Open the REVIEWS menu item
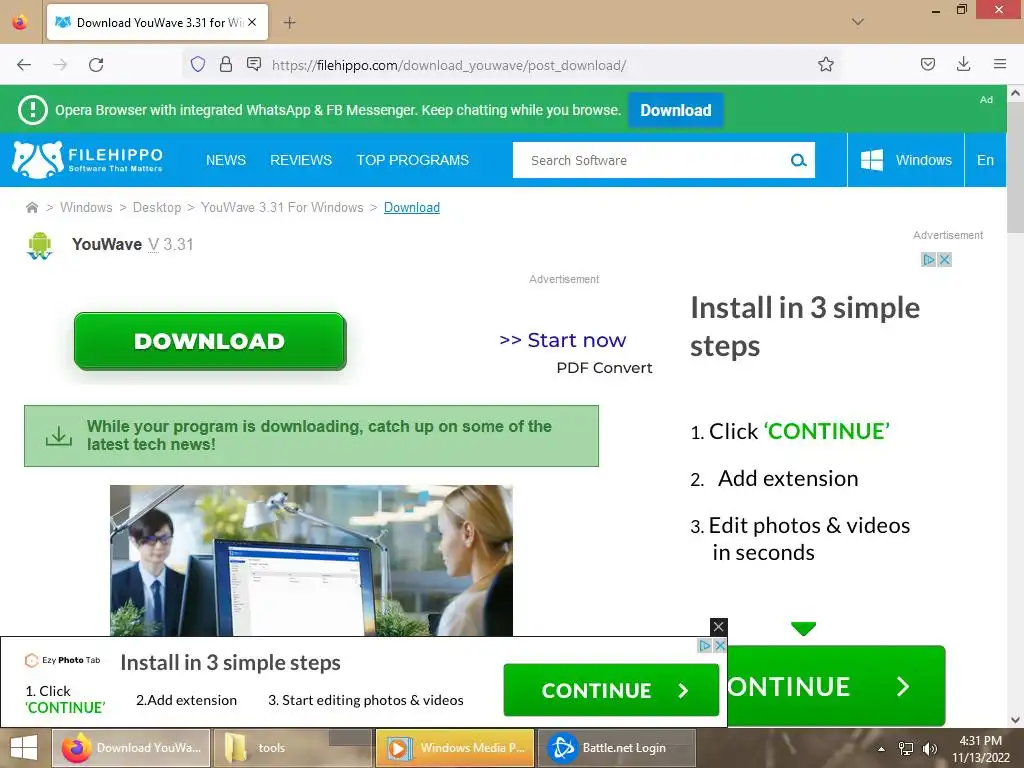 [x=301, y=160]
